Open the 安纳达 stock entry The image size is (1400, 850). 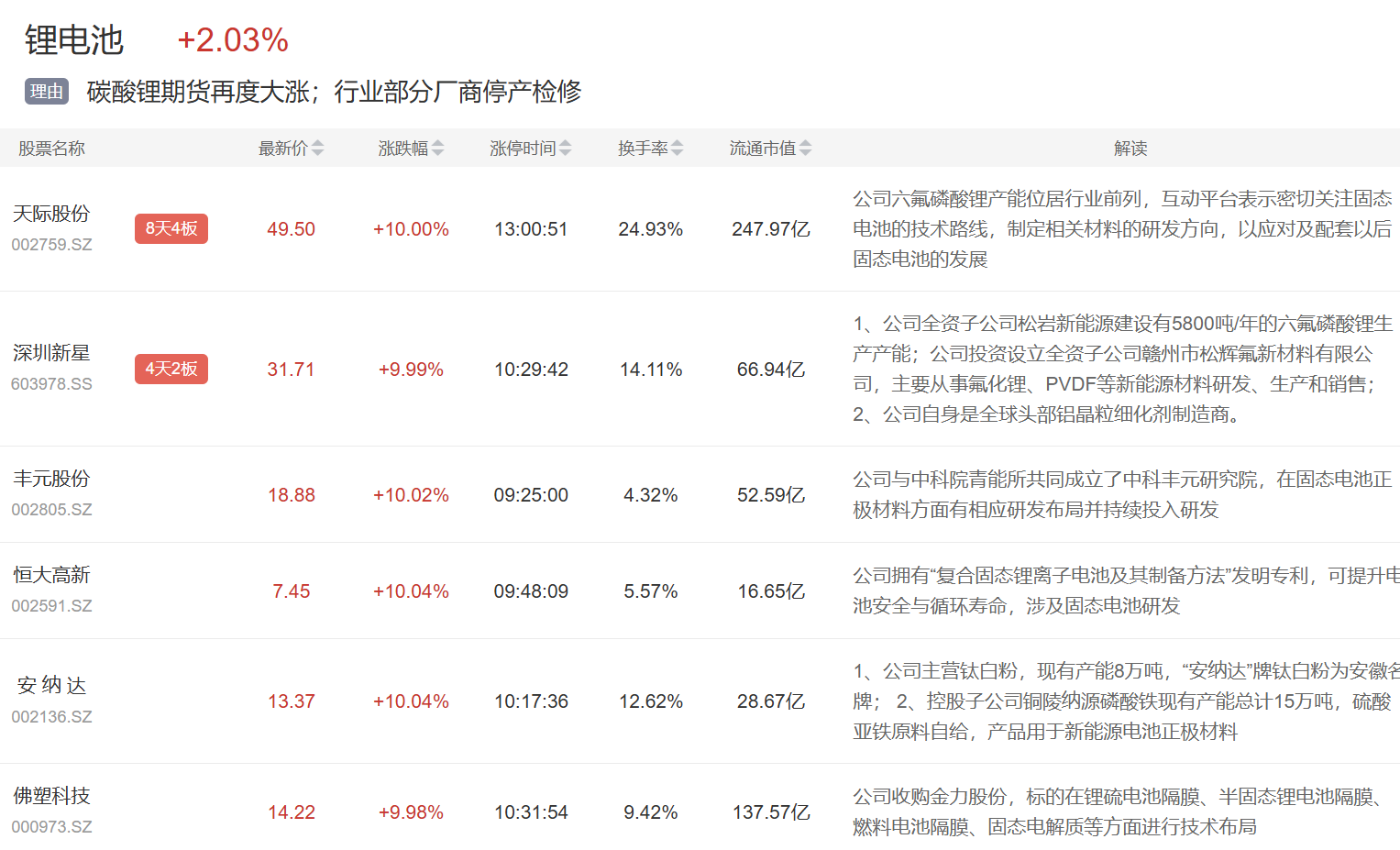pos(51,685)
